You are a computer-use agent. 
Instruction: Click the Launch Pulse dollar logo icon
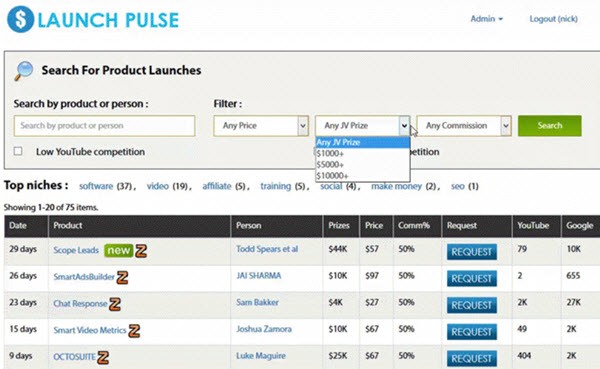pos(20,20)
